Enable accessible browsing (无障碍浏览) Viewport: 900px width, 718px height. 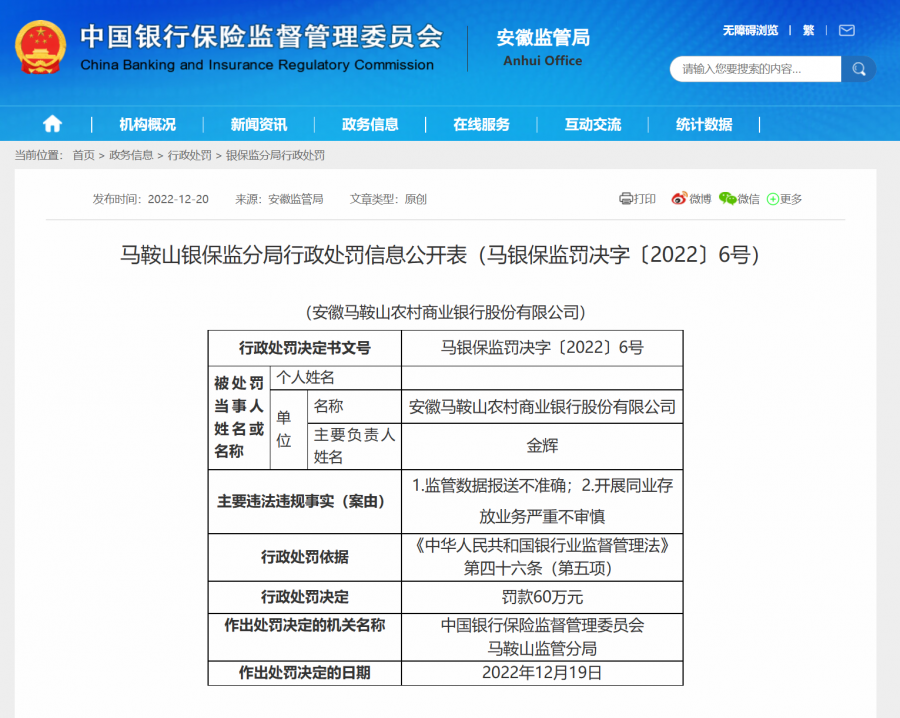pyautogui.click(x=750, y=31)
